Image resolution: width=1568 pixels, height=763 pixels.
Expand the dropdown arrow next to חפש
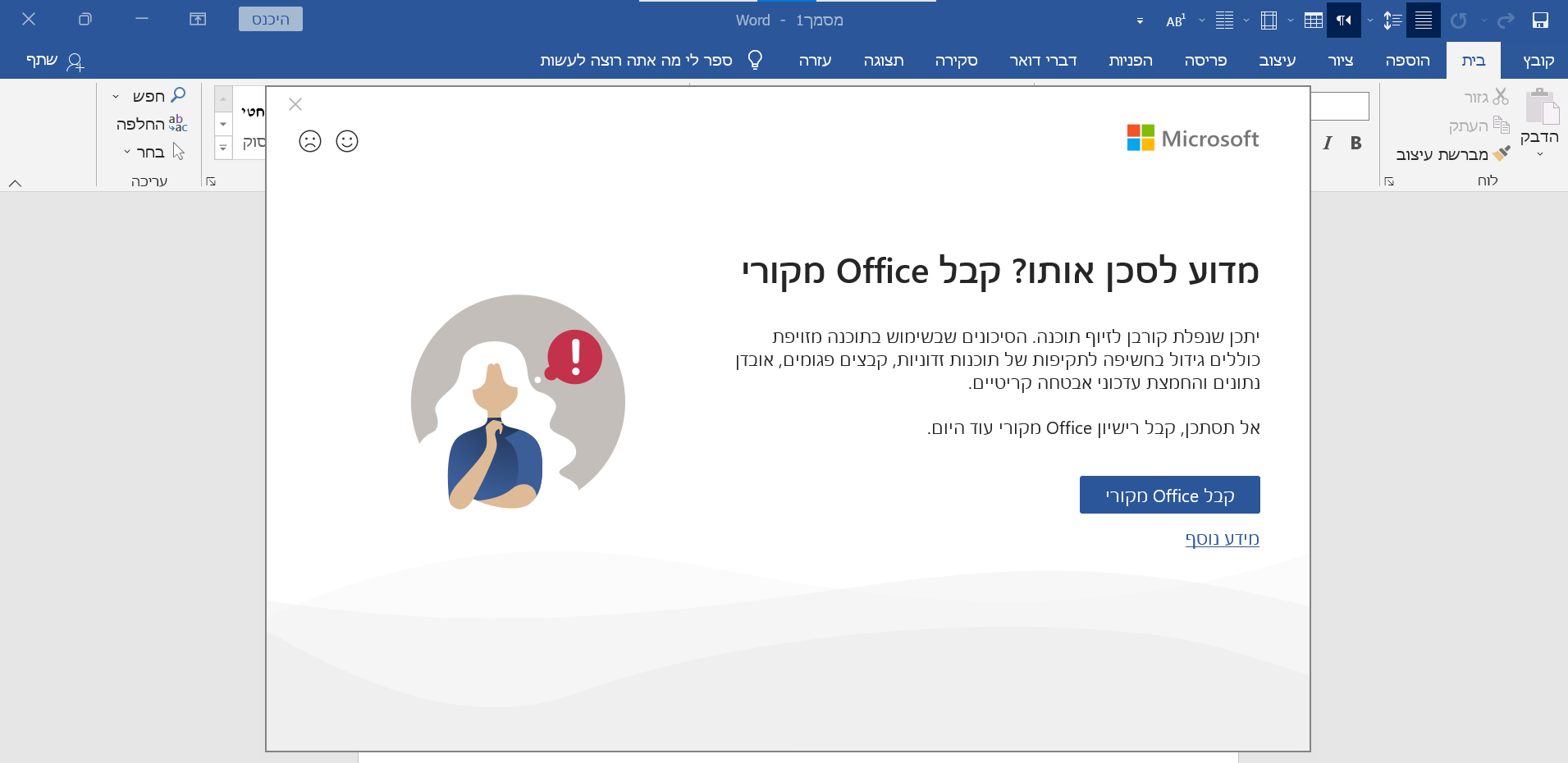point(116,97)
